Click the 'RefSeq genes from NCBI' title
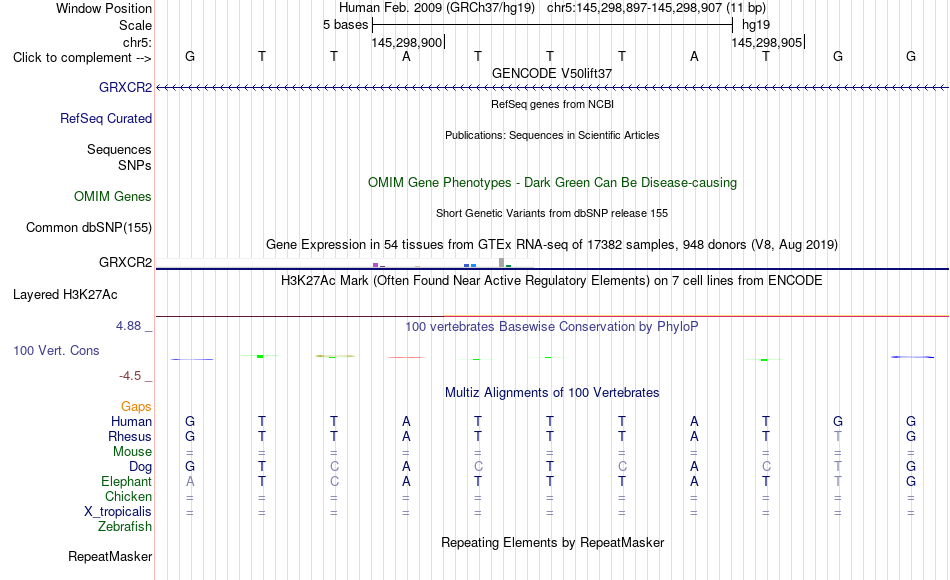This screenshot has height=580, width=950. (x=553, y=104)
